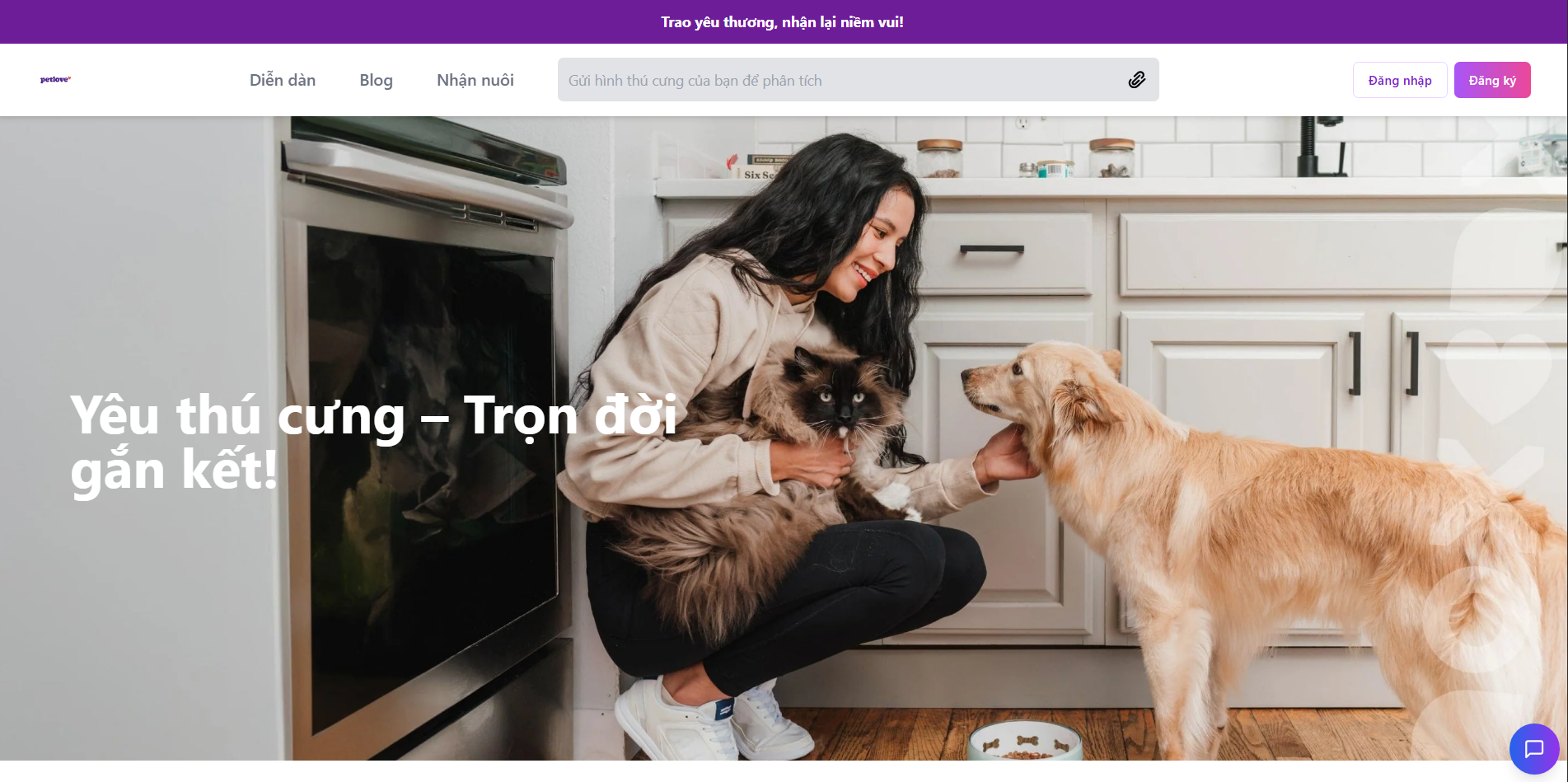The width and height of the screenshot is (1568, 782).
Task: Open the chat bubble widget
Action: coord(1533,748)
